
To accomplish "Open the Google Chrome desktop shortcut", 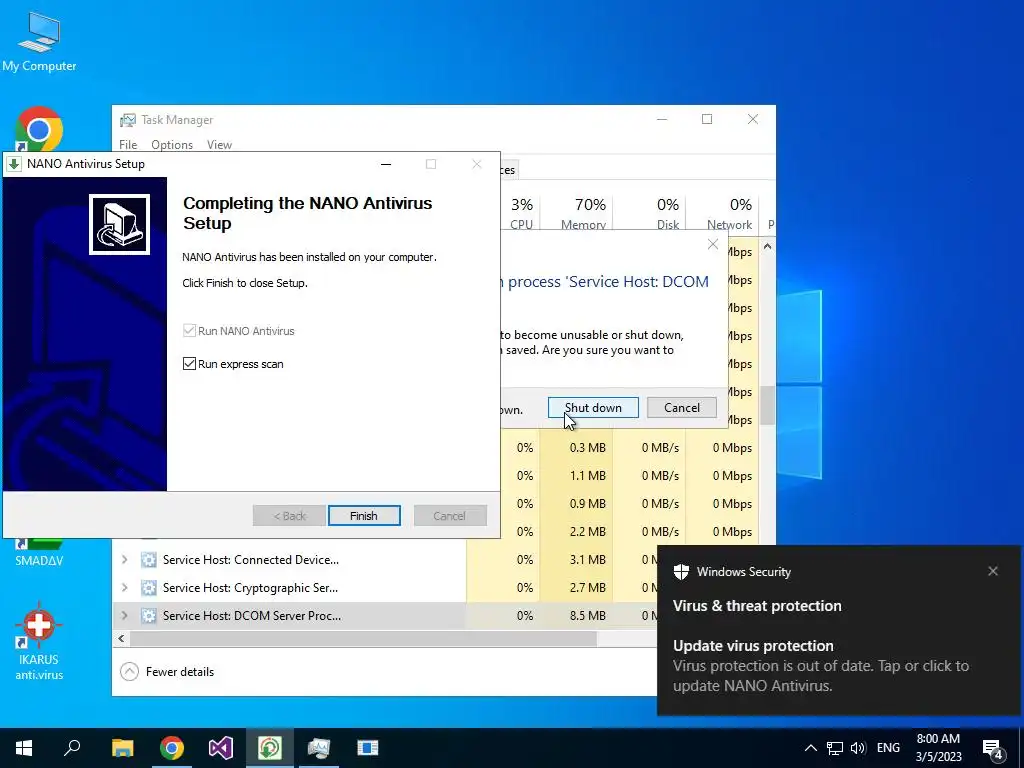I will [39, 129].
